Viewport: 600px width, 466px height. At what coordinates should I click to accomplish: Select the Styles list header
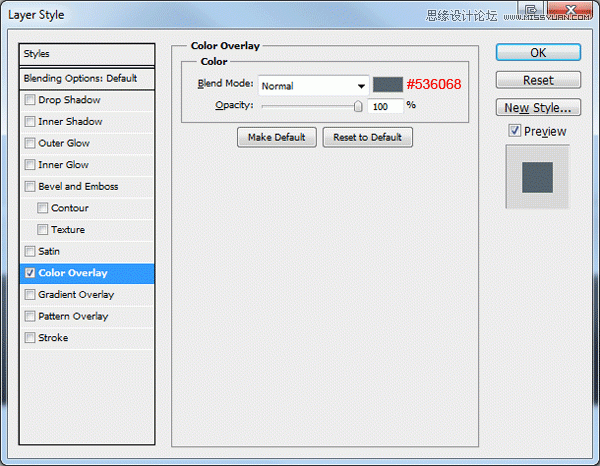(x=87, y=54)
